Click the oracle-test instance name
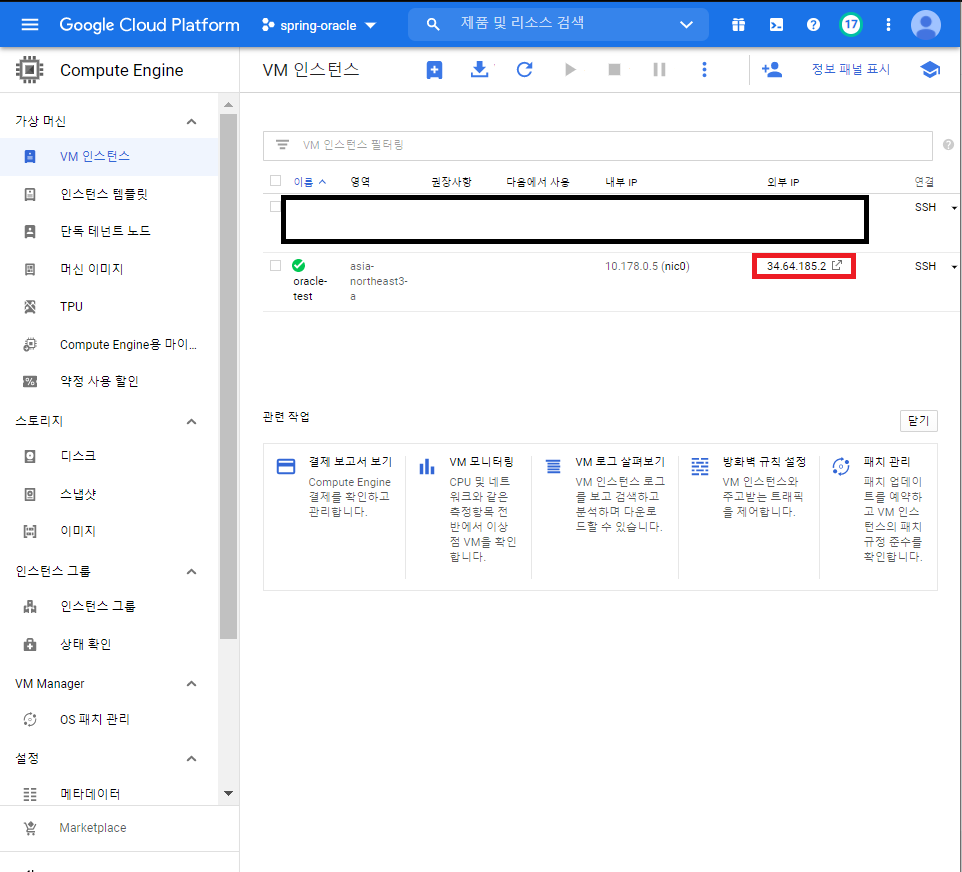 [x=310, y=288]
